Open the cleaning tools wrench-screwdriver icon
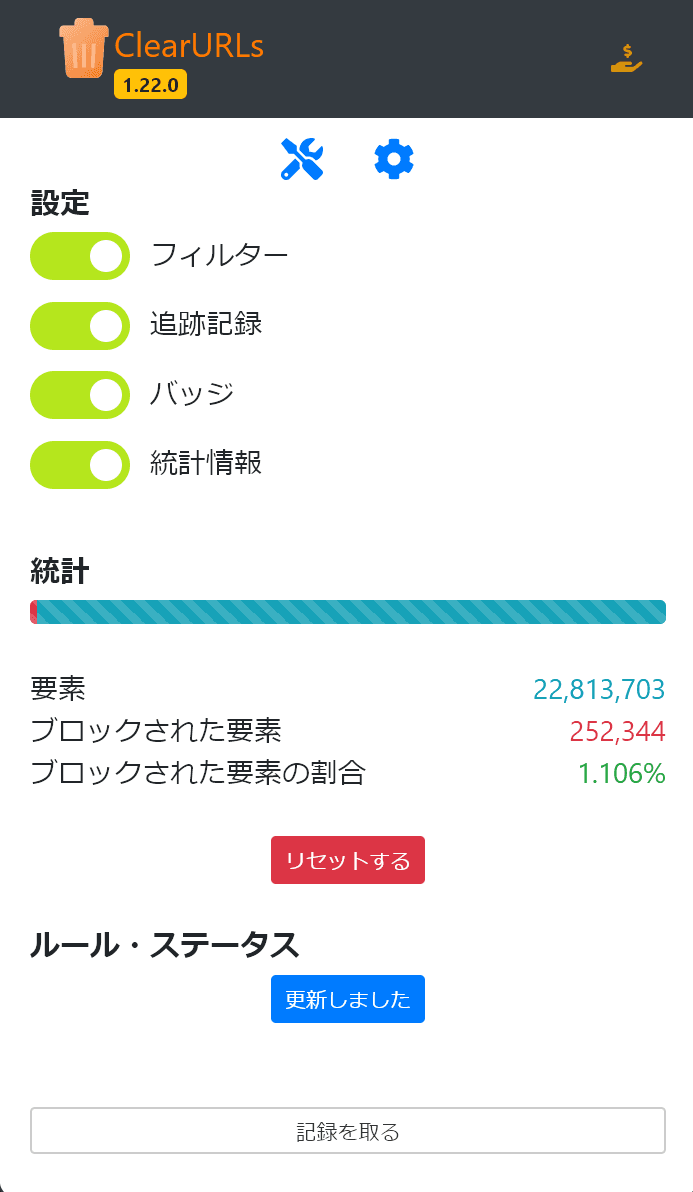The height and width of the screenshot is (1192, 693). coord(302,160)
